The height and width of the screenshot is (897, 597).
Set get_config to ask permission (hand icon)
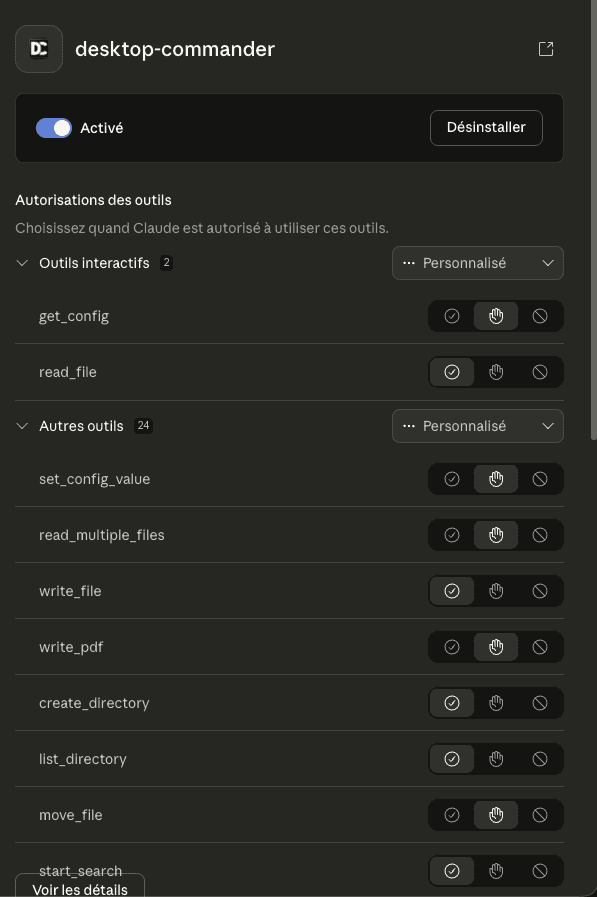point(496,316)
